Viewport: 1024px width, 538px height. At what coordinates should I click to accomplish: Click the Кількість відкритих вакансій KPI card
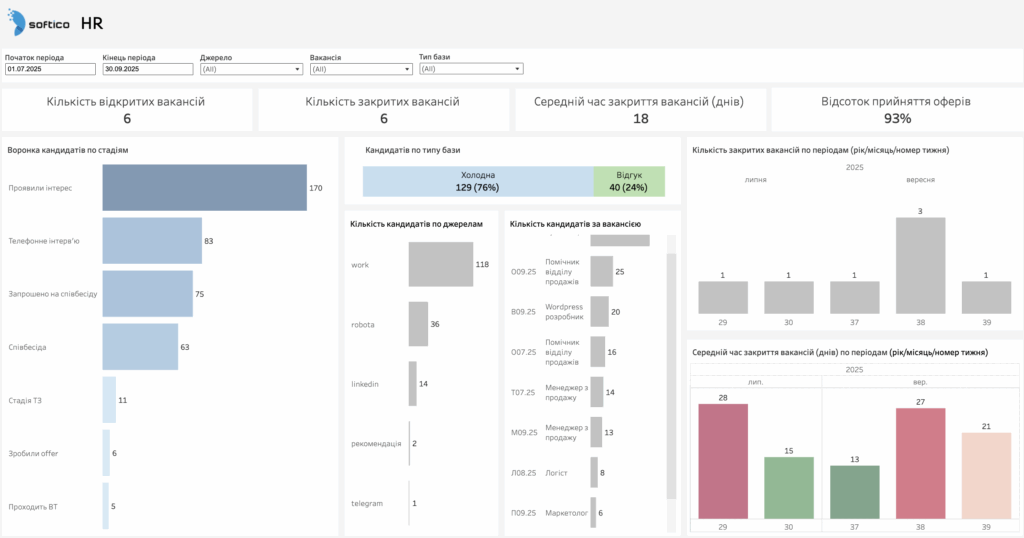click(127, 110)
